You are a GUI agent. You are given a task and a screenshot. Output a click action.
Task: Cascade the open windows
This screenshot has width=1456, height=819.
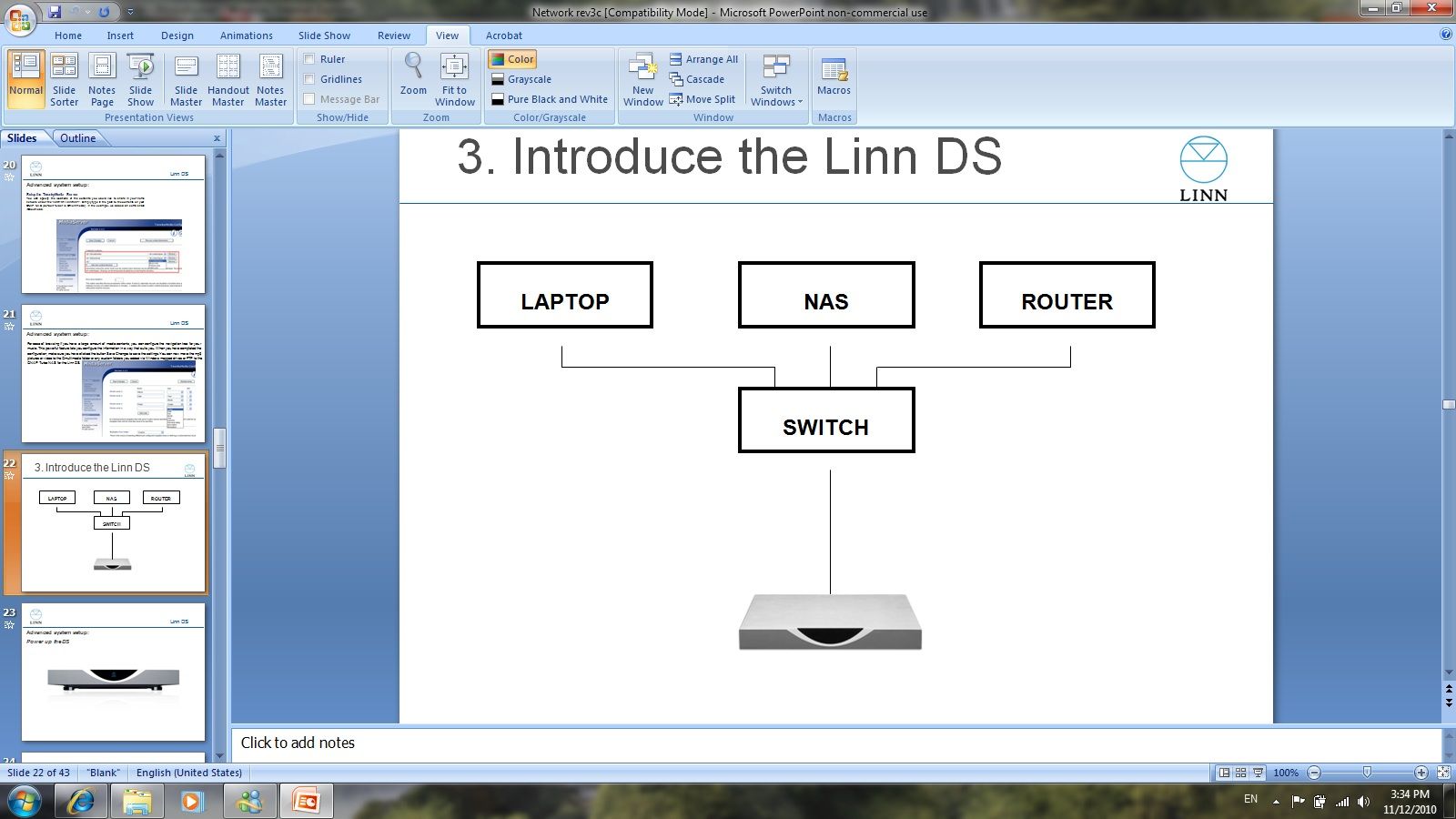(697, 79)
